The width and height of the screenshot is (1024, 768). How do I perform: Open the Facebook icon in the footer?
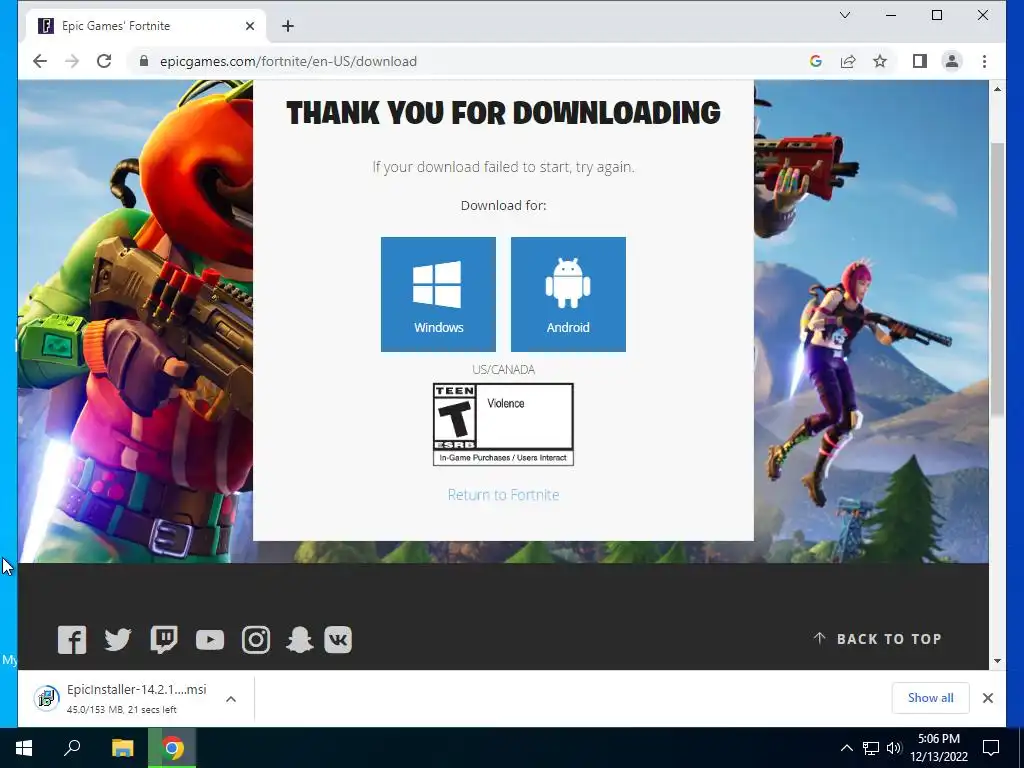72,639
